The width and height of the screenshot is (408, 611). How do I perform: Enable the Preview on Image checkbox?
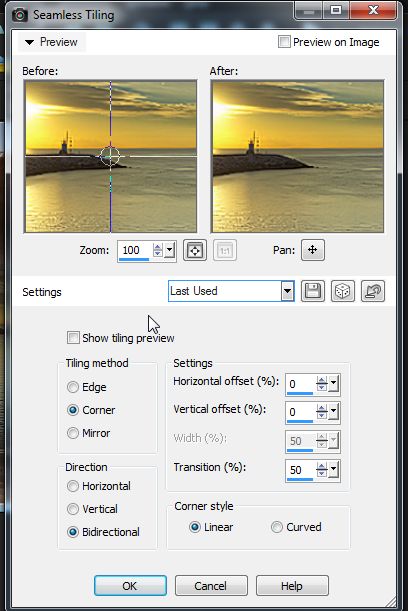click(x=284, y=42)
